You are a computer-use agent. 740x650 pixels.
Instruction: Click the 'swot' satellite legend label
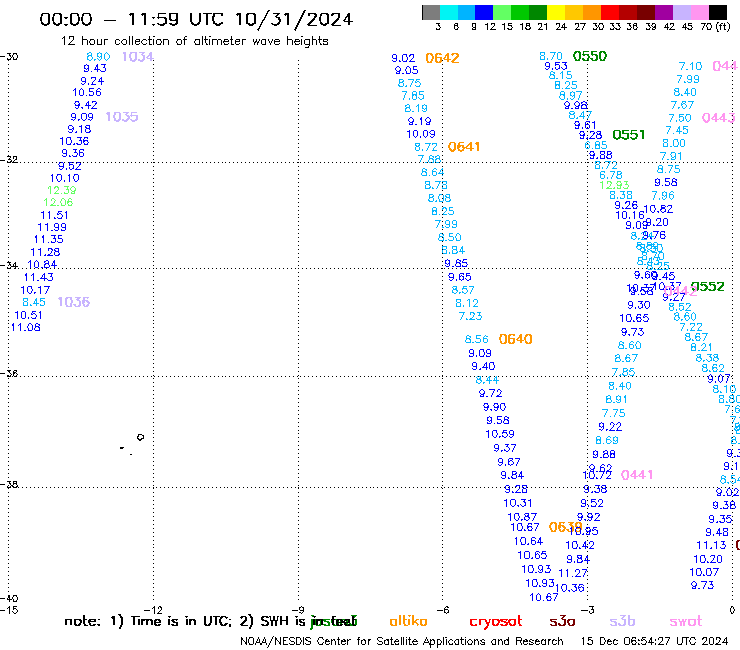coord(686,621)
